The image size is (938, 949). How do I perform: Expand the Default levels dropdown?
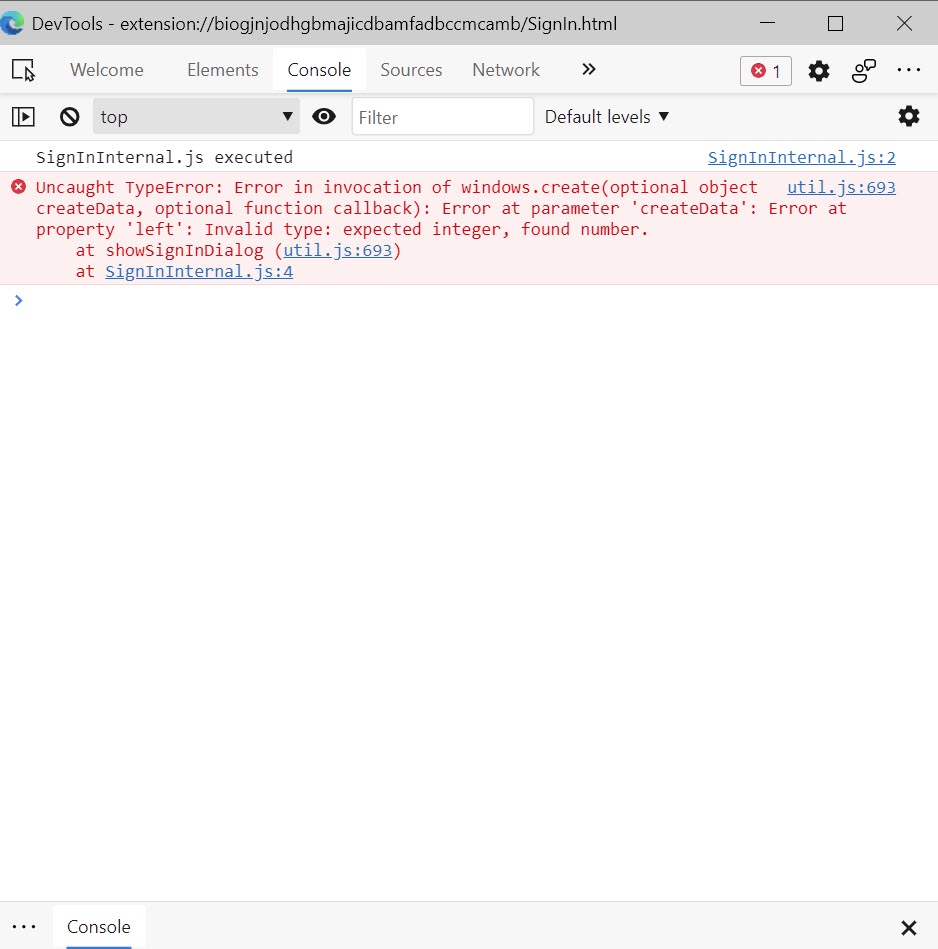click(x=607, y=117)
